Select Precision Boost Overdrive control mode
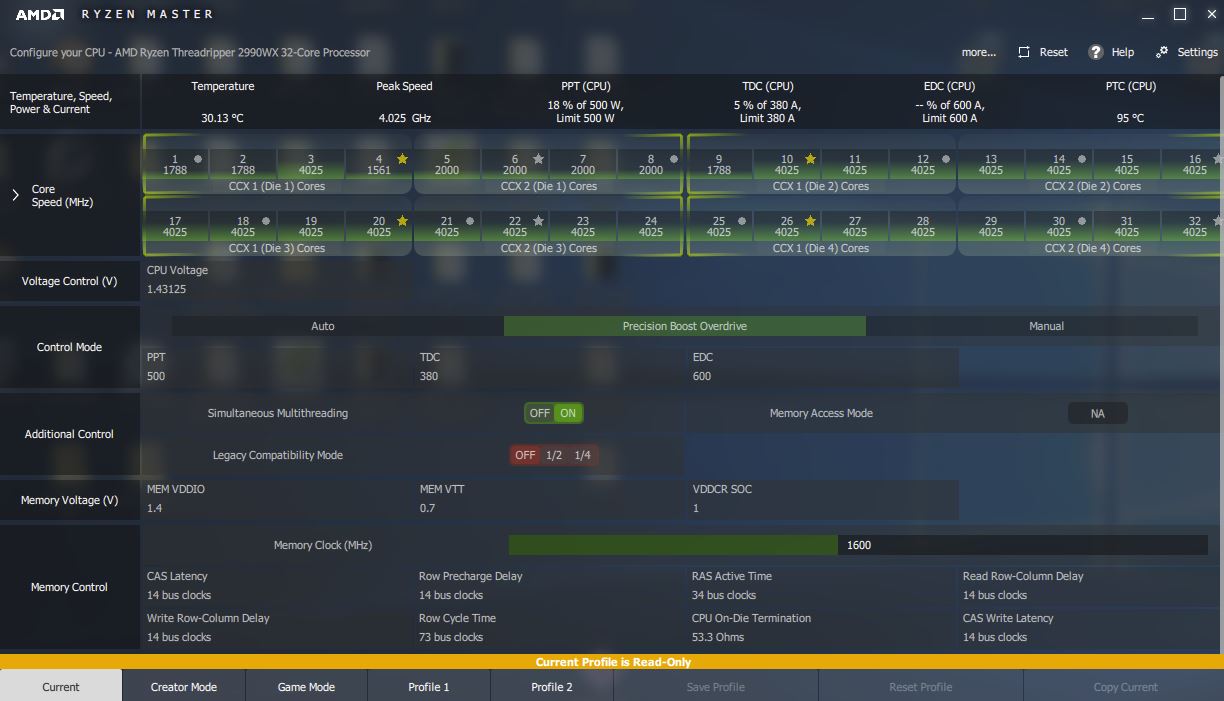 click(685, 326)
